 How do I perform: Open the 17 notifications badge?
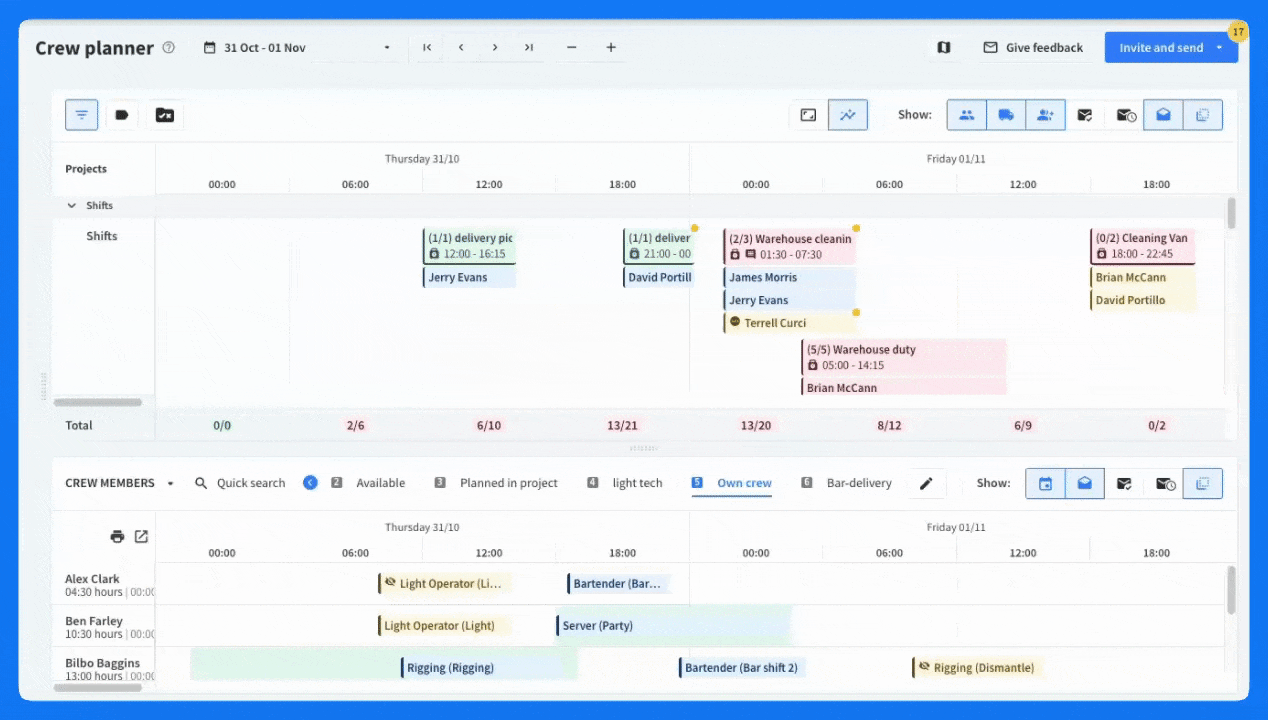[1237, 32]
